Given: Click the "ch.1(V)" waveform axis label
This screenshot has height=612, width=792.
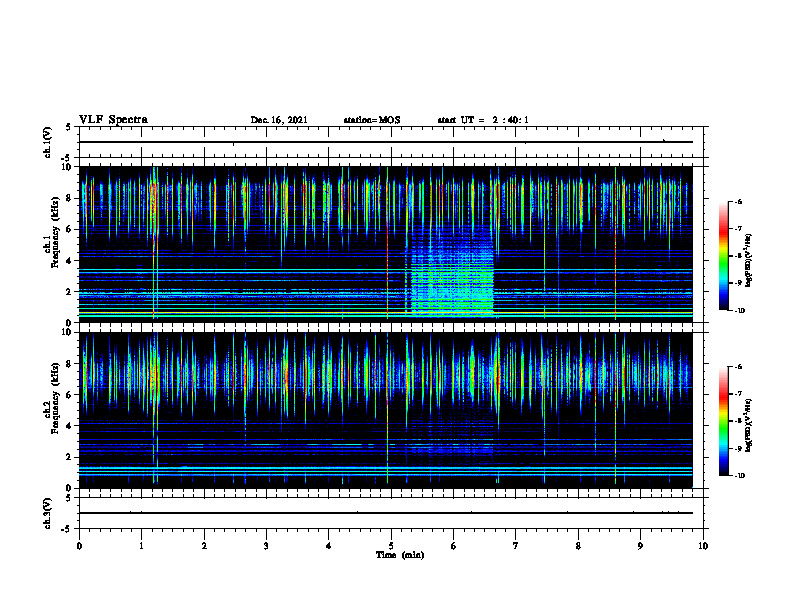Looking at the screenshot, I should tap(47, 142).
